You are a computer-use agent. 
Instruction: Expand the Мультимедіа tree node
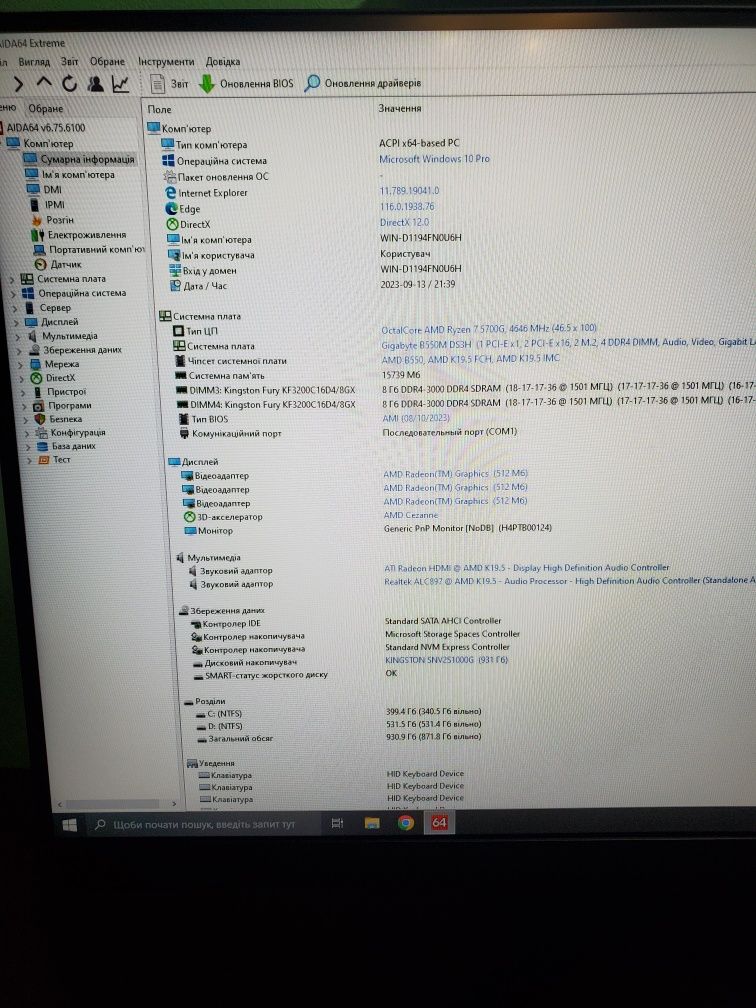tap(18, 337)
